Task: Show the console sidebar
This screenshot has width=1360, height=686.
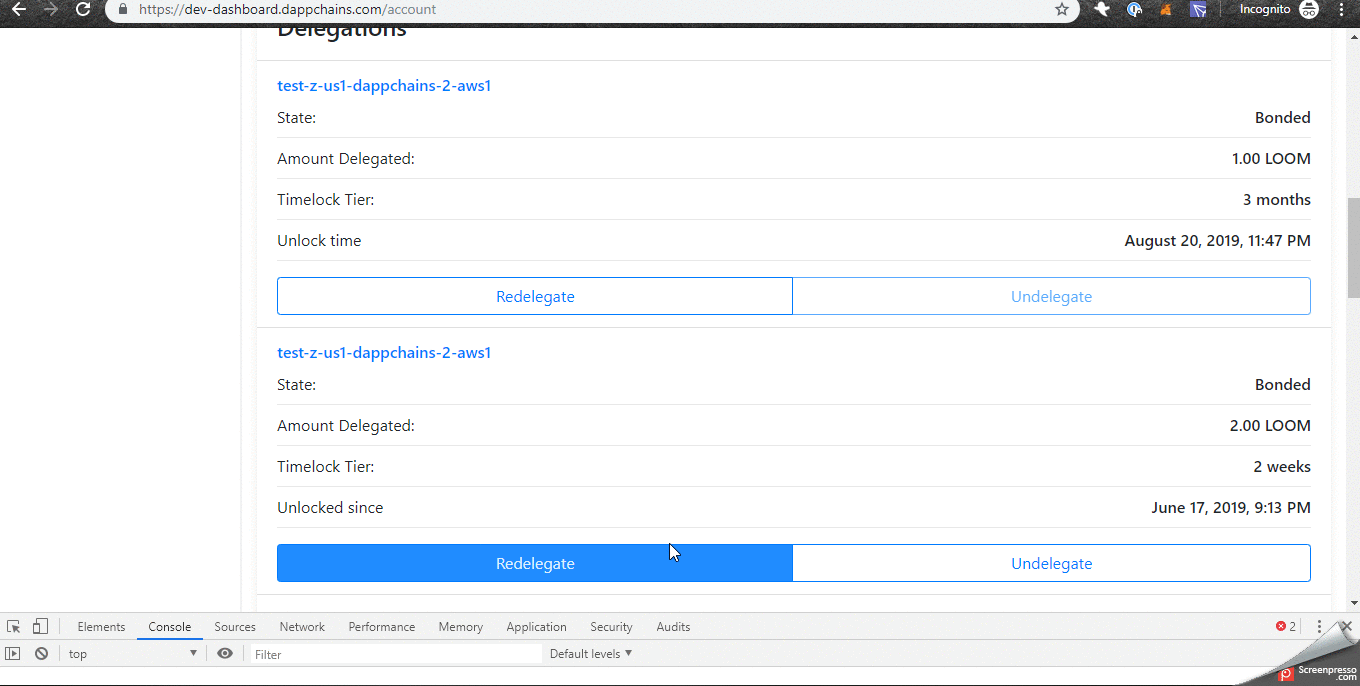Action: click(x=13, y=654)
